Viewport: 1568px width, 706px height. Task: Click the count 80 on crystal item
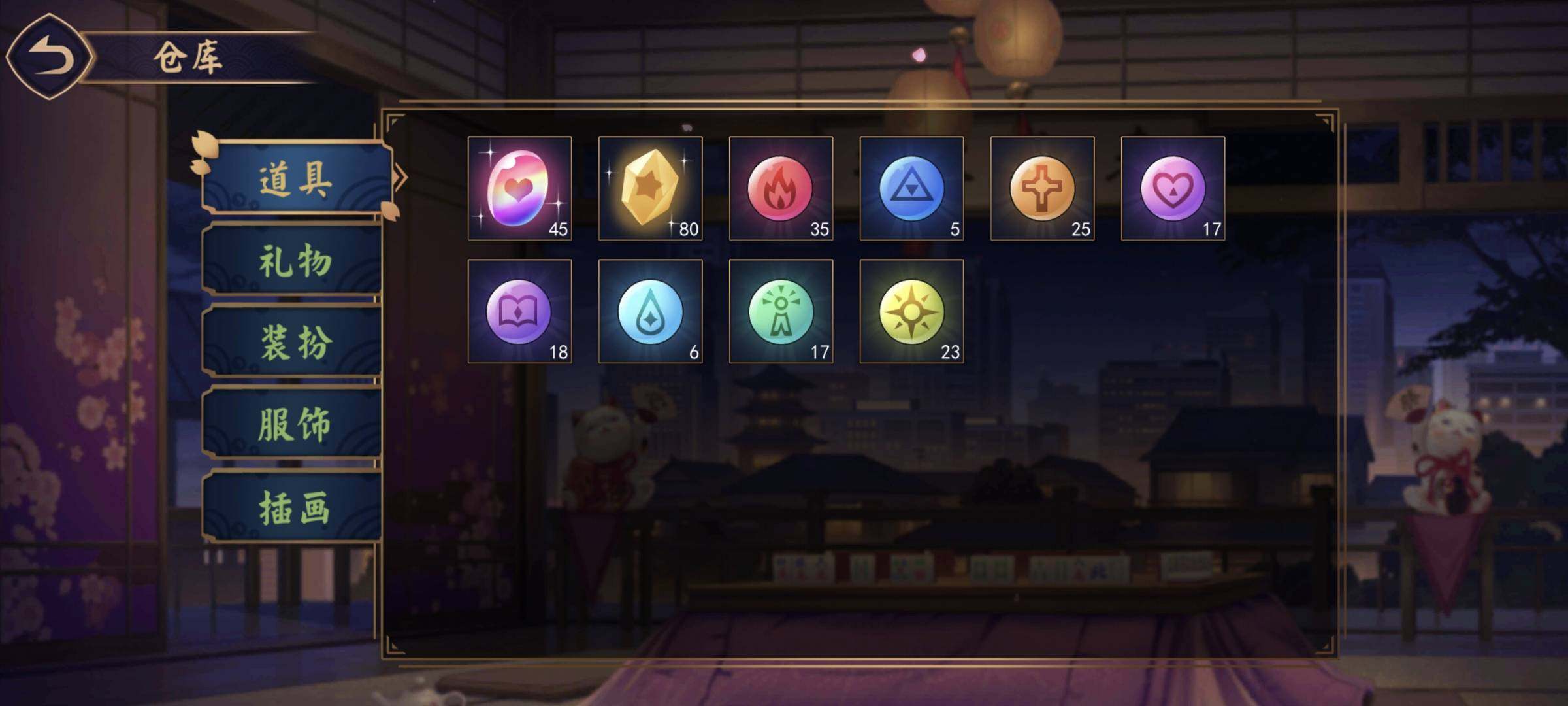click(689, 229)
